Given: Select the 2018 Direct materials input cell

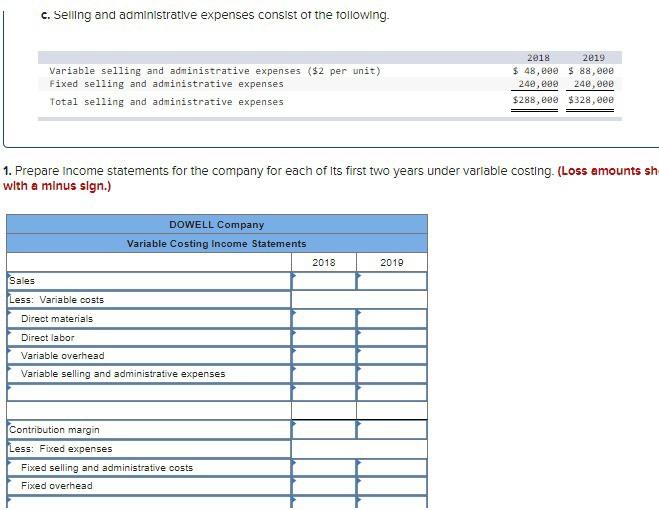Looking at the screenshot, I should 324,319.
